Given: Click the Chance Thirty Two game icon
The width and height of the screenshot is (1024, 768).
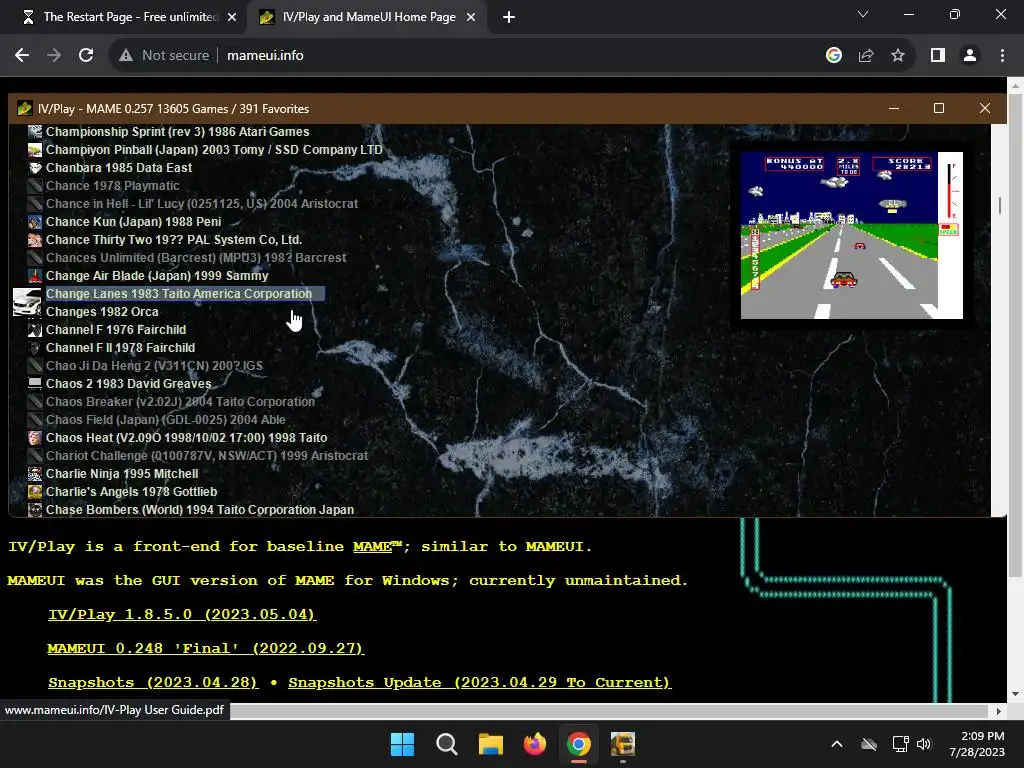Looking at the screenshot, I should [35, 240].
